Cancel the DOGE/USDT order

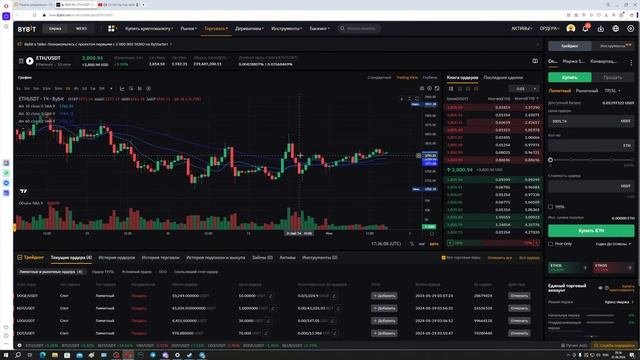pos(519,296)
